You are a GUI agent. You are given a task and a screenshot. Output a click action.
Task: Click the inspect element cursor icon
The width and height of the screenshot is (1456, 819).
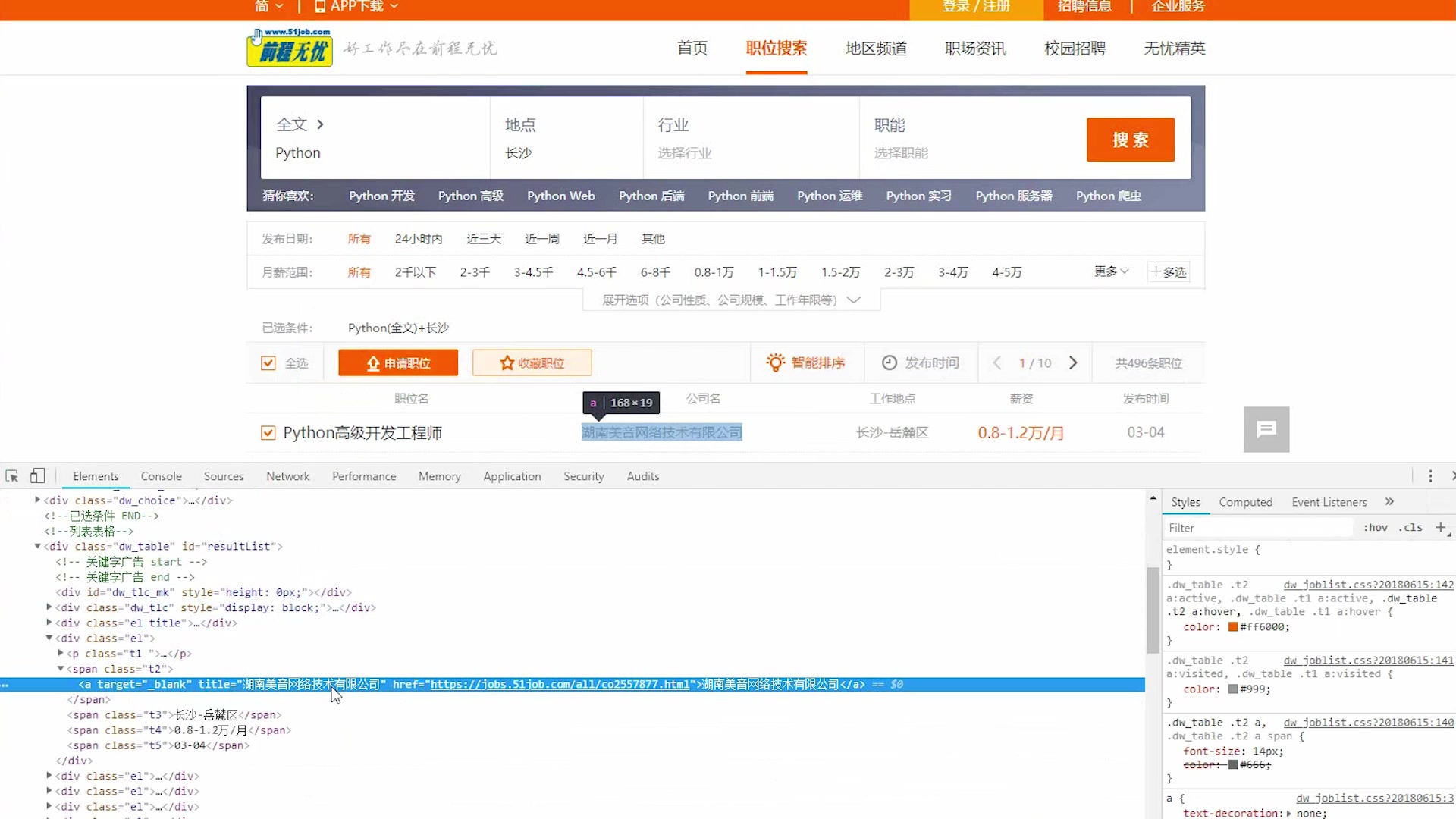[x=13, y=475]
